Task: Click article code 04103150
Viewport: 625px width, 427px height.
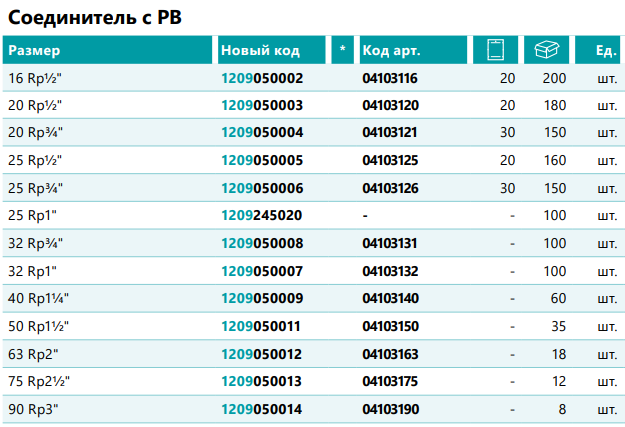Action: (391, 326)
